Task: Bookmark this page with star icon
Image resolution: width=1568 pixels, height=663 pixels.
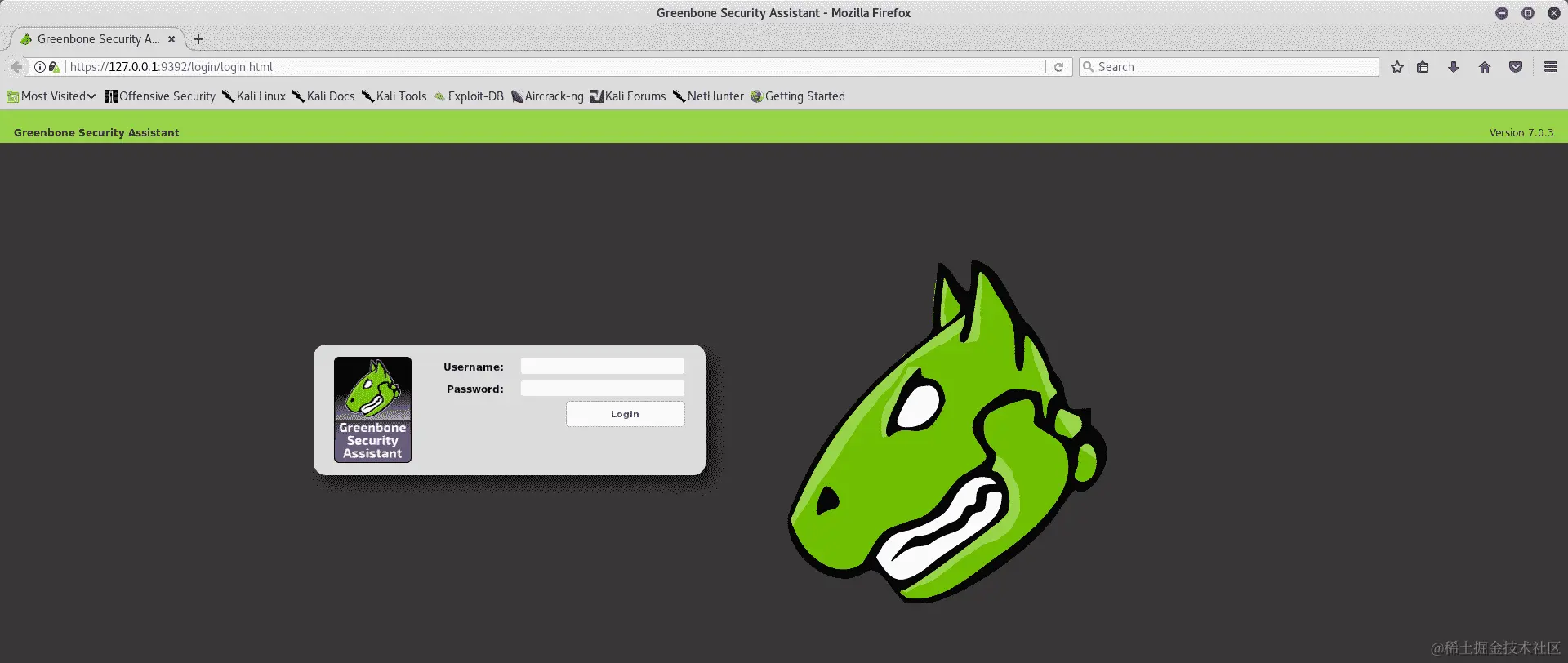Action: (1397, 67)
